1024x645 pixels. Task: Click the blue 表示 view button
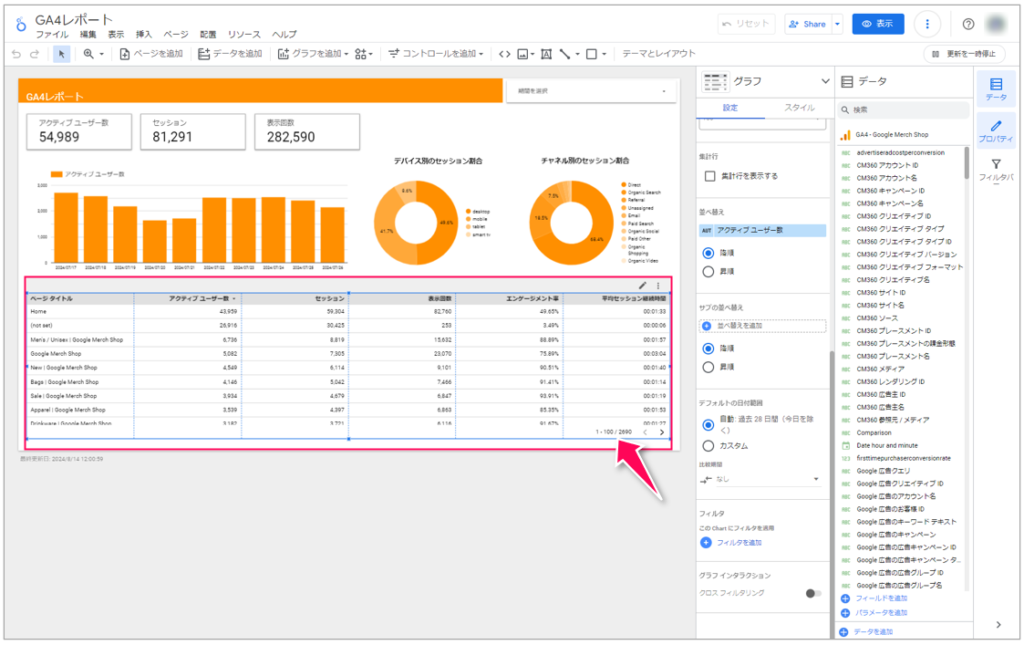878,24
